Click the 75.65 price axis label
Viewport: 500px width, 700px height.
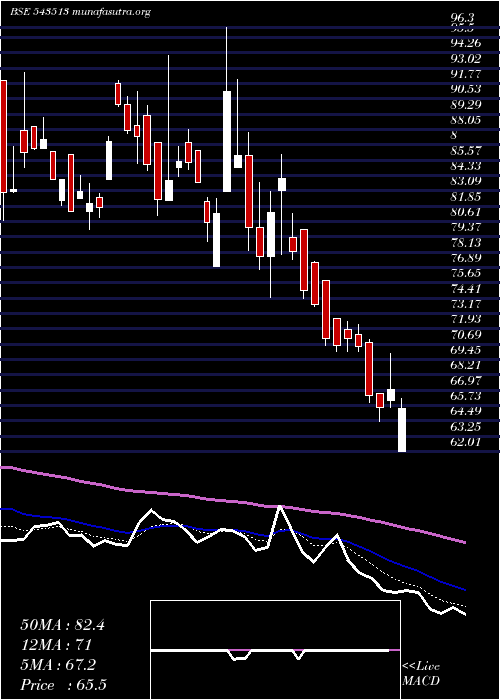[x=467, y=273]
